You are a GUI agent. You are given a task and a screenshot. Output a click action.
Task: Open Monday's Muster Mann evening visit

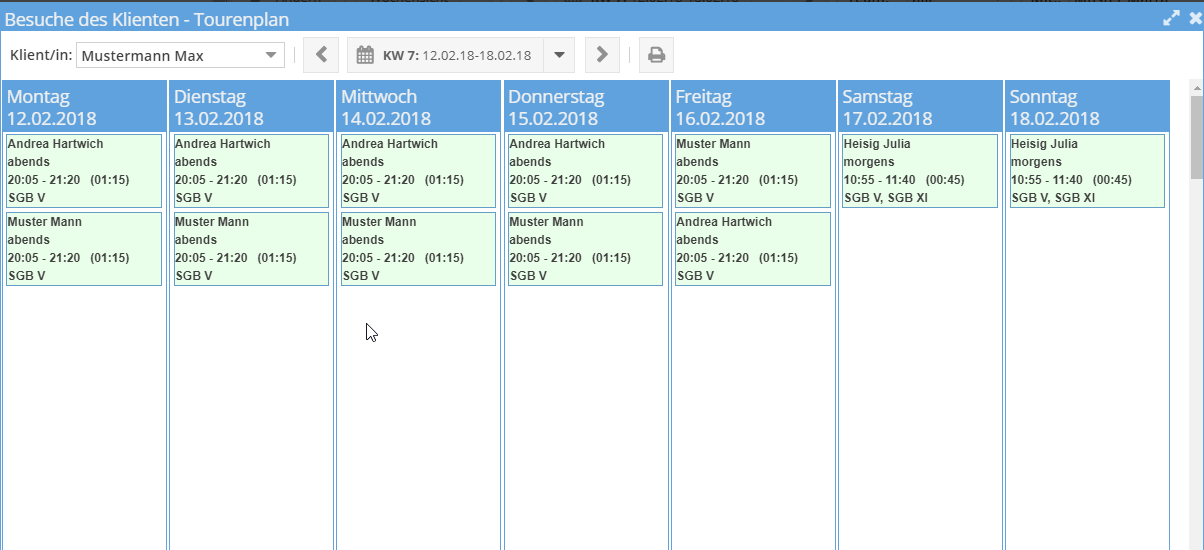point(83,249)
